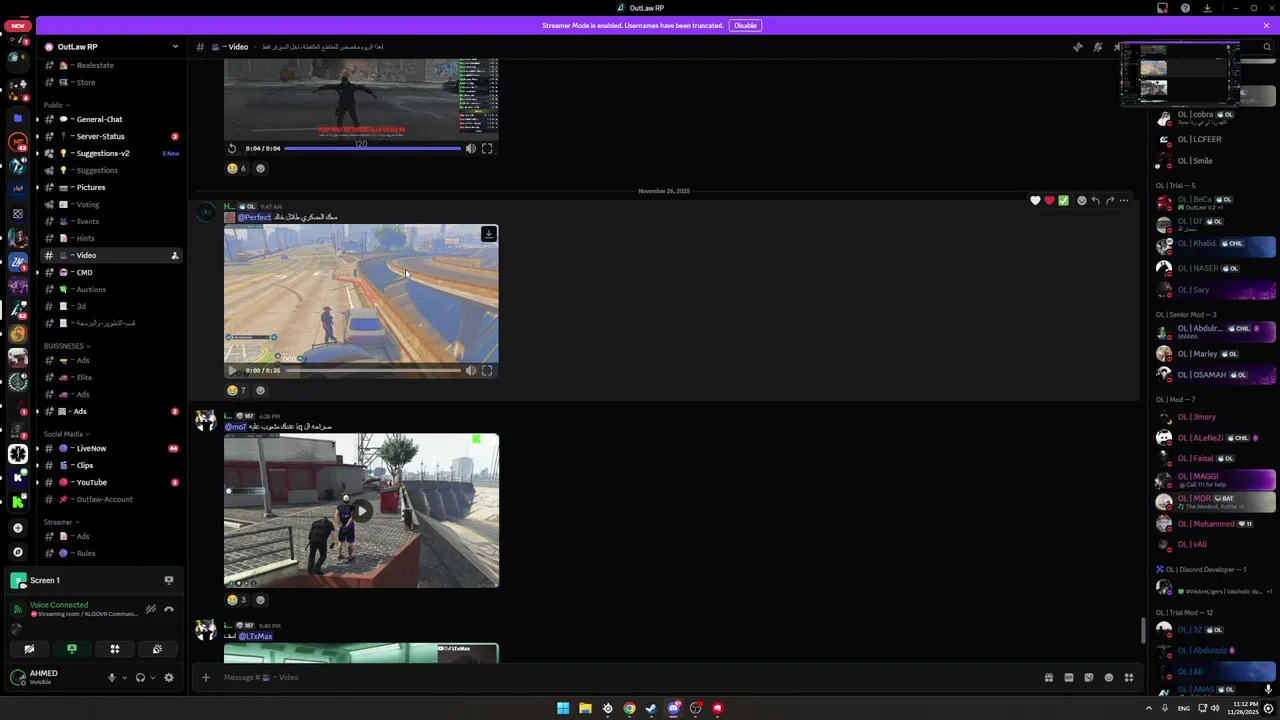1280x720 pixels.
Task: Click the laughing reaction with count 7
Action: pos(237,391)
